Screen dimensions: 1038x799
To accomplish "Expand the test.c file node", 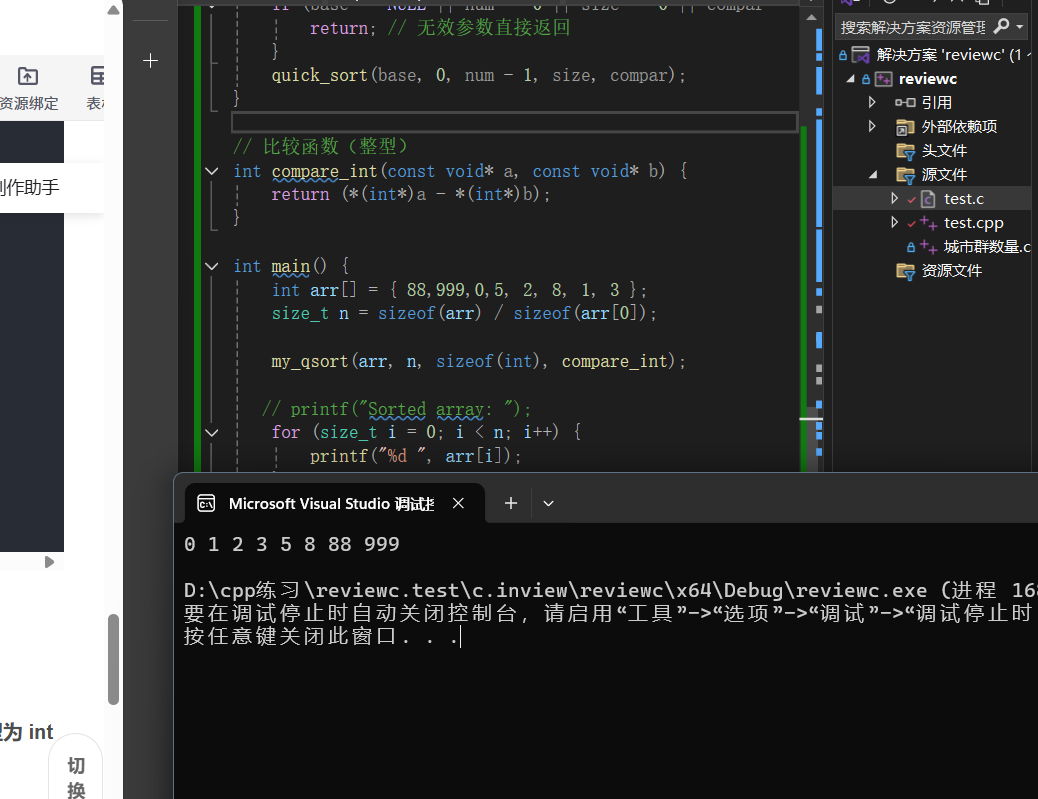I will pos(894,199).
